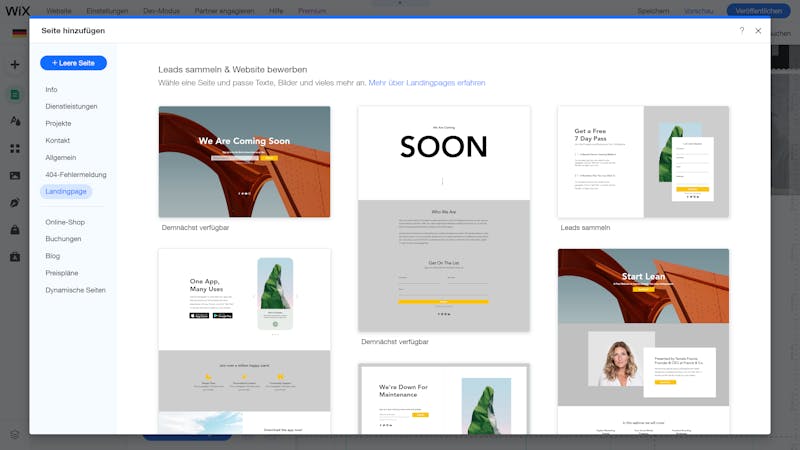
Task: Click Speichern in the top bar
Action: pos(653,11)
